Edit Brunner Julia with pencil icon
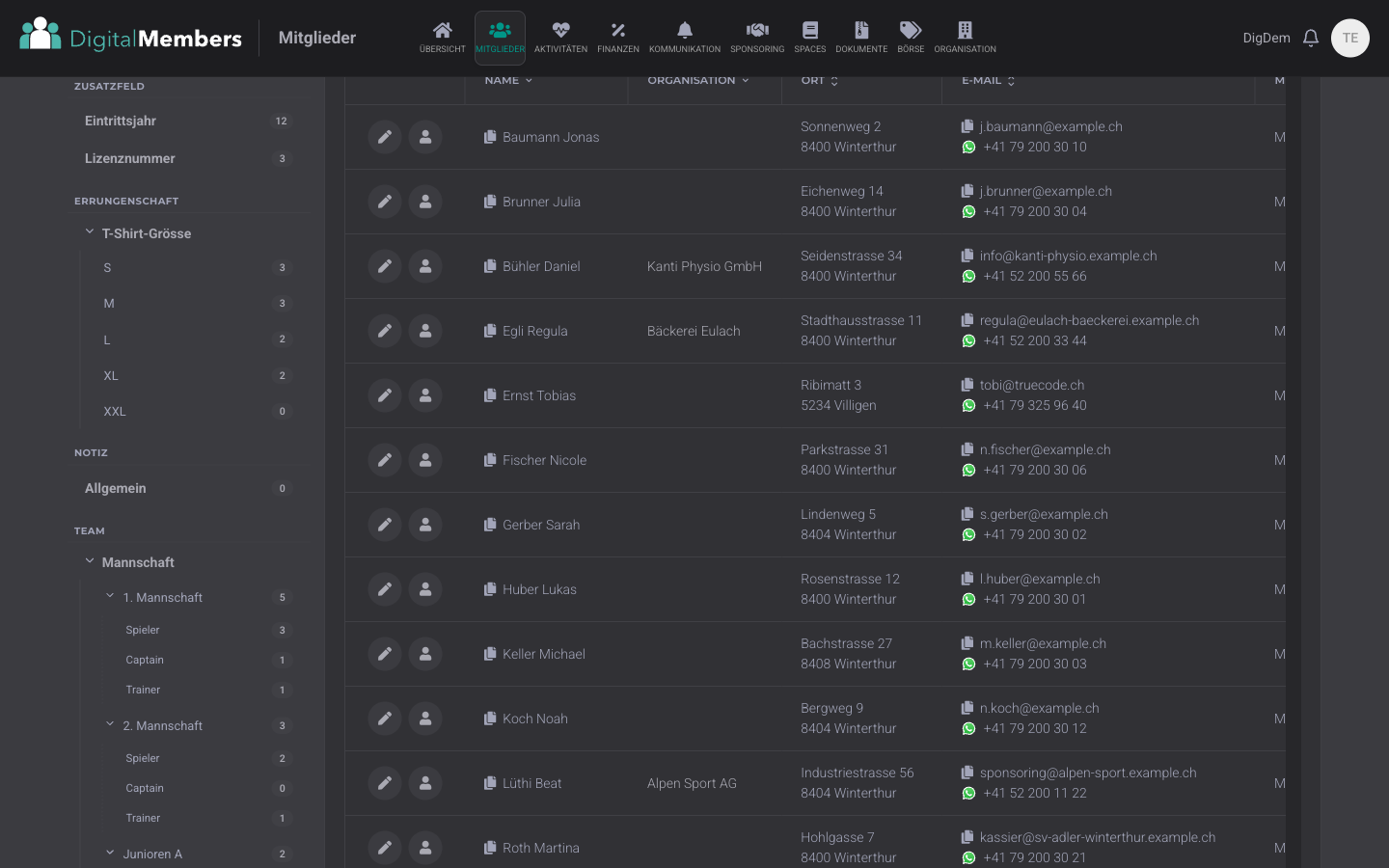This screenshot has height=868, width=1389. click(385, 202)
